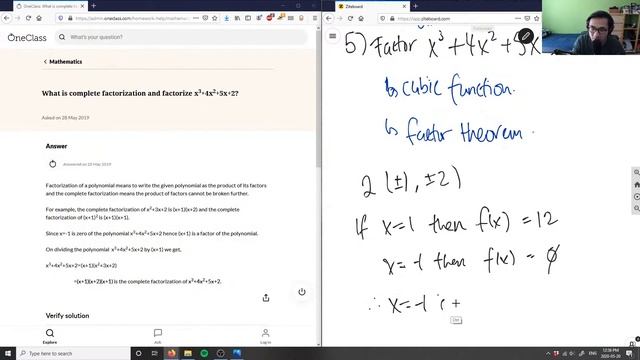Click the OneClass logo

click(27, 38)
